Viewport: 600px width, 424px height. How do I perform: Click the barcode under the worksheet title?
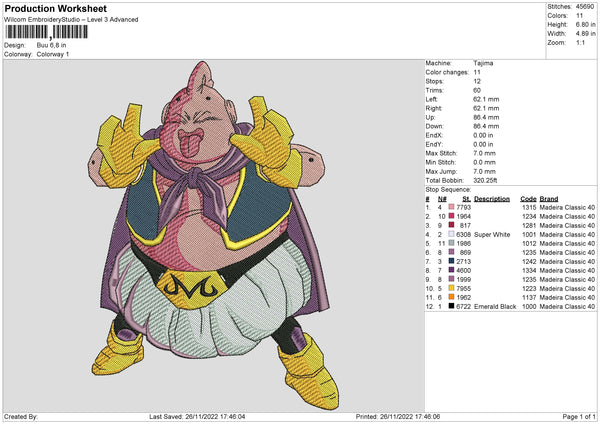[44, 33]
